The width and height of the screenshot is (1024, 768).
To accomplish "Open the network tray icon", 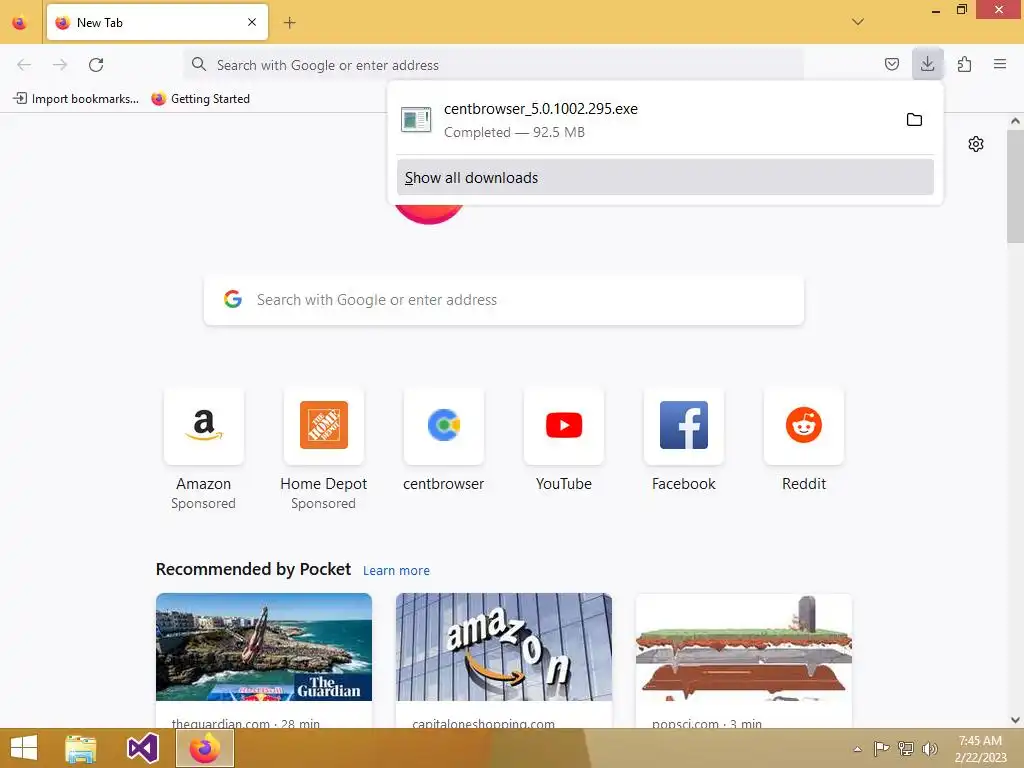I will pyautogui.click(x=906, y=748).
